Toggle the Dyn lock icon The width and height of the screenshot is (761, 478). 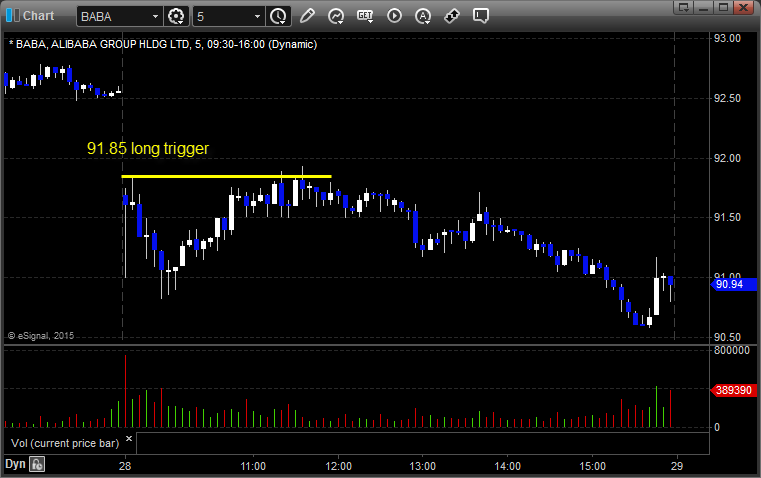coord(37,464)
